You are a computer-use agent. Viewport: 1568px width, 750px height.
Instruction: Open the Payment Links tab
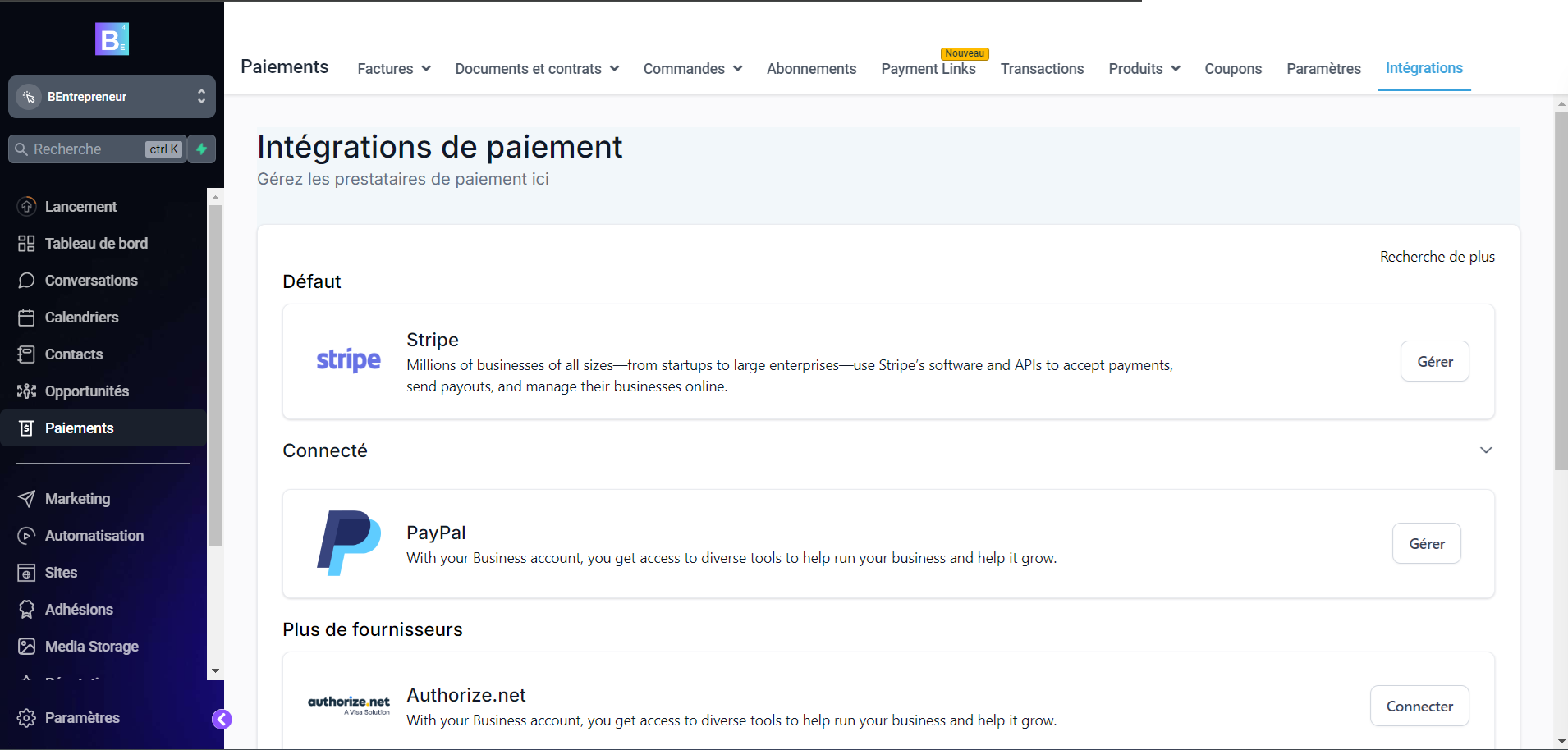pos(928,69)
